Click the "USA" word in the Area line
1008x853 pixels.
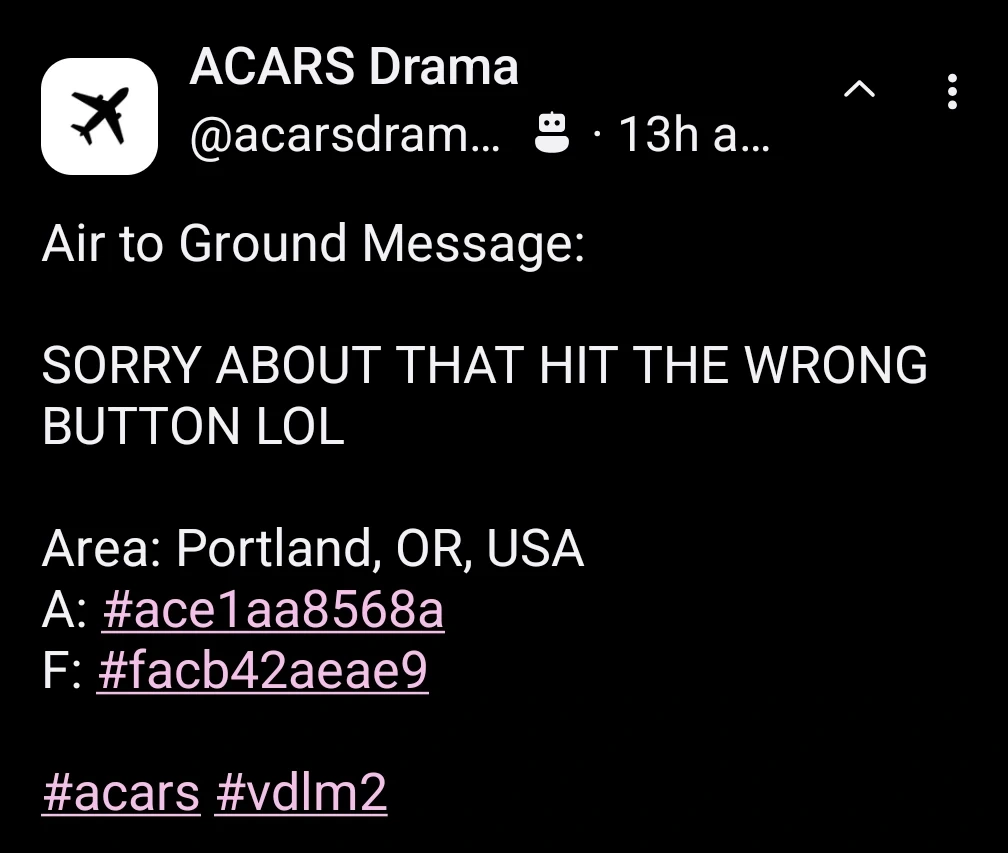(x=535, y=548)
